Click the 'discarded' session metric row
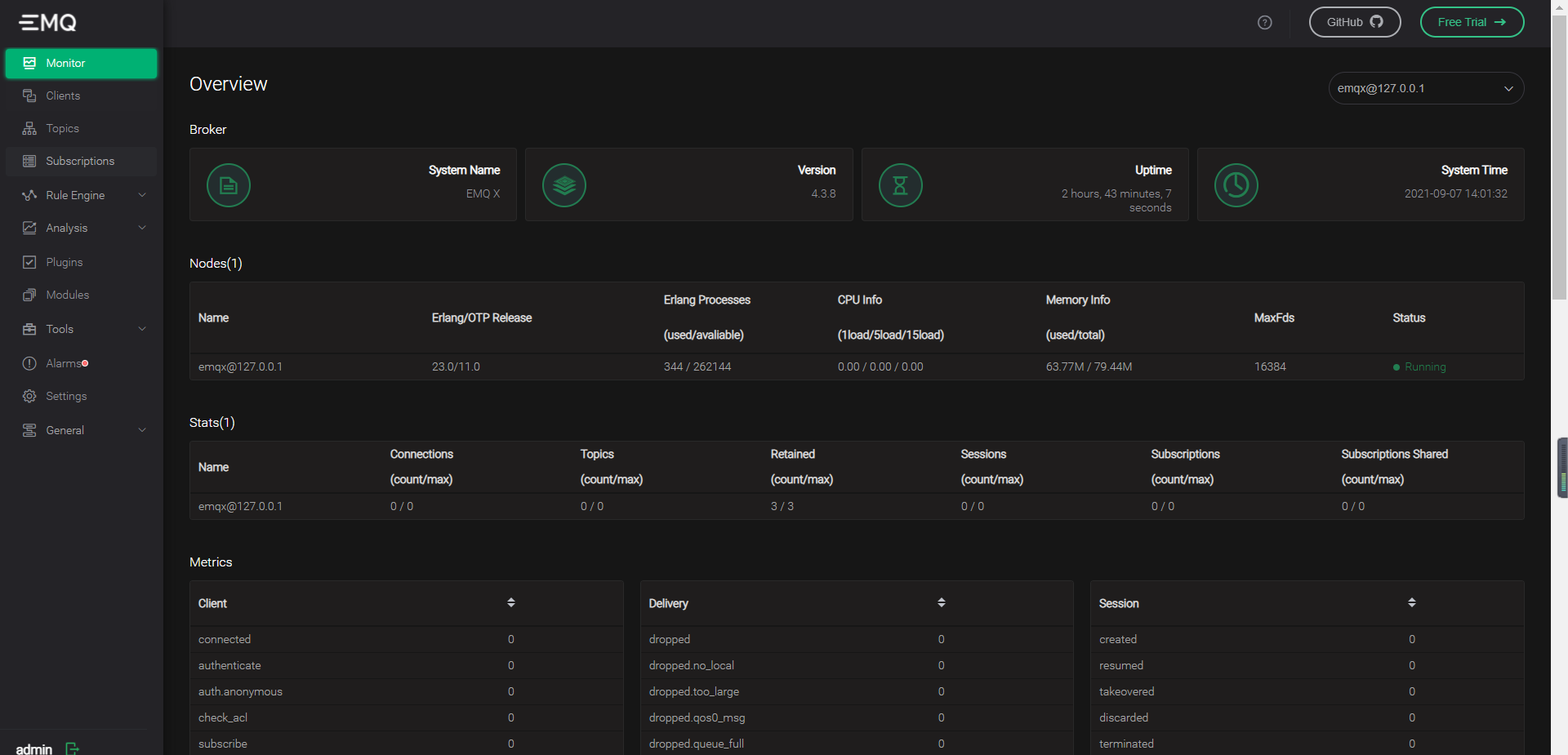 (x=1307, y=717)
